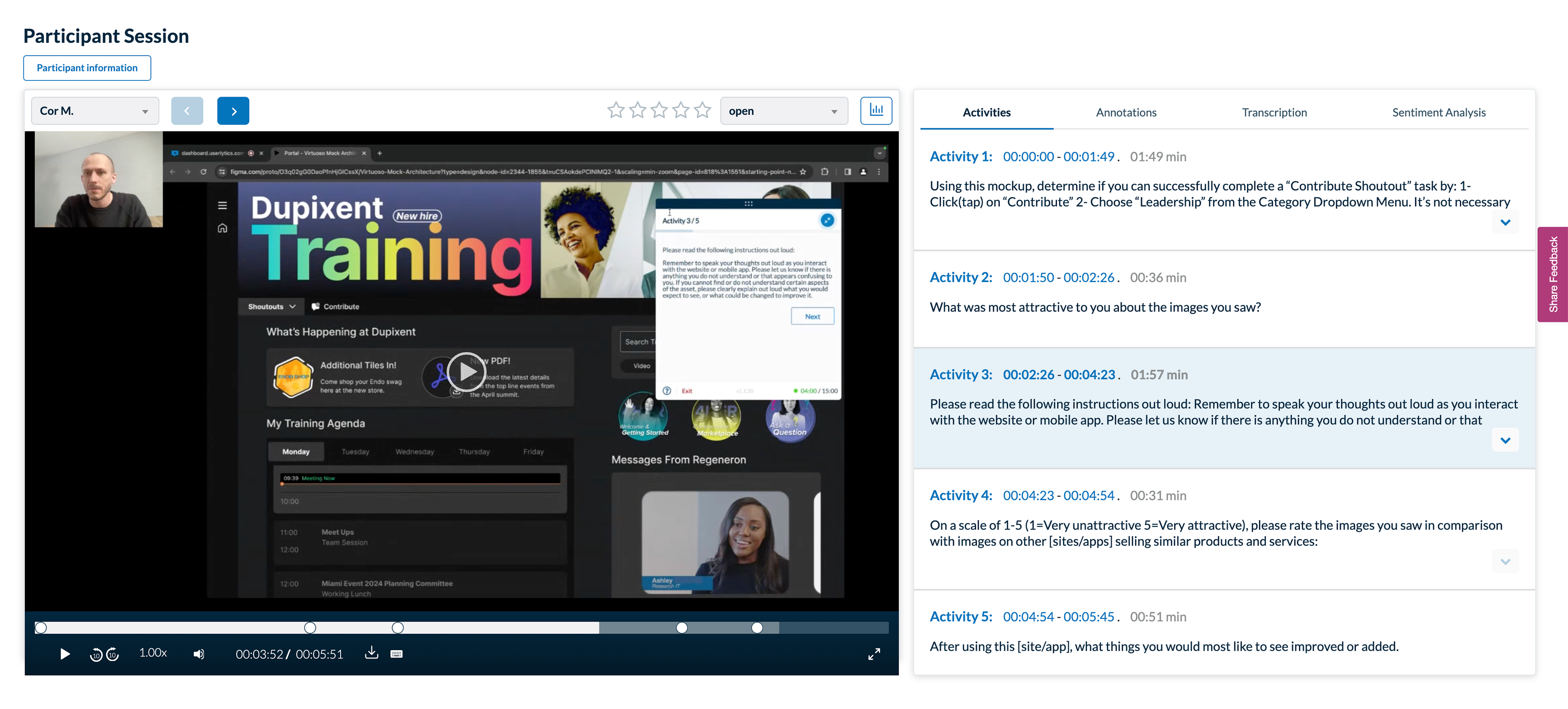Enter fullscreen video mode

coord(874,654)
